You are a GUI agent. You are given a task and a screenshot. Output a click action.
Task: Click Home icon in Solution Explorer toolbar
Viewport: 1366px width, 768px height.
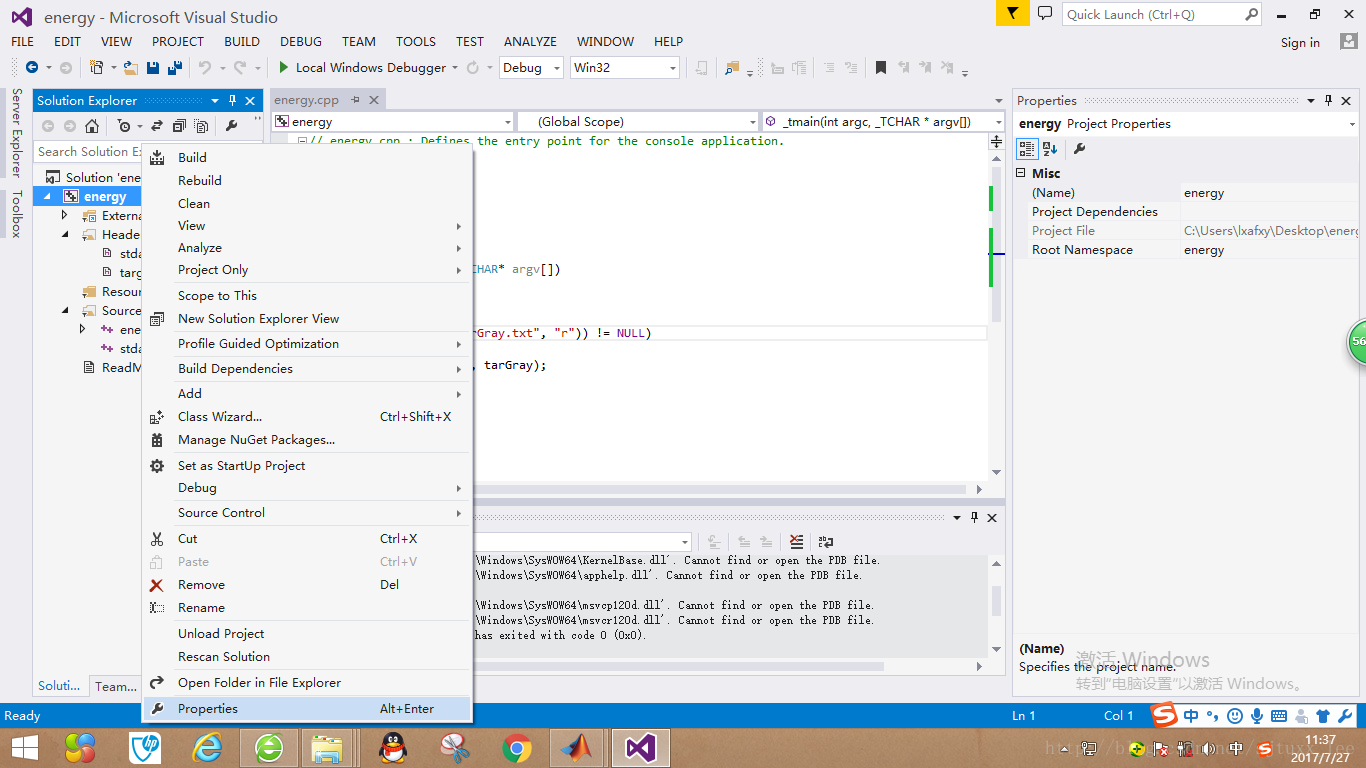92,126
